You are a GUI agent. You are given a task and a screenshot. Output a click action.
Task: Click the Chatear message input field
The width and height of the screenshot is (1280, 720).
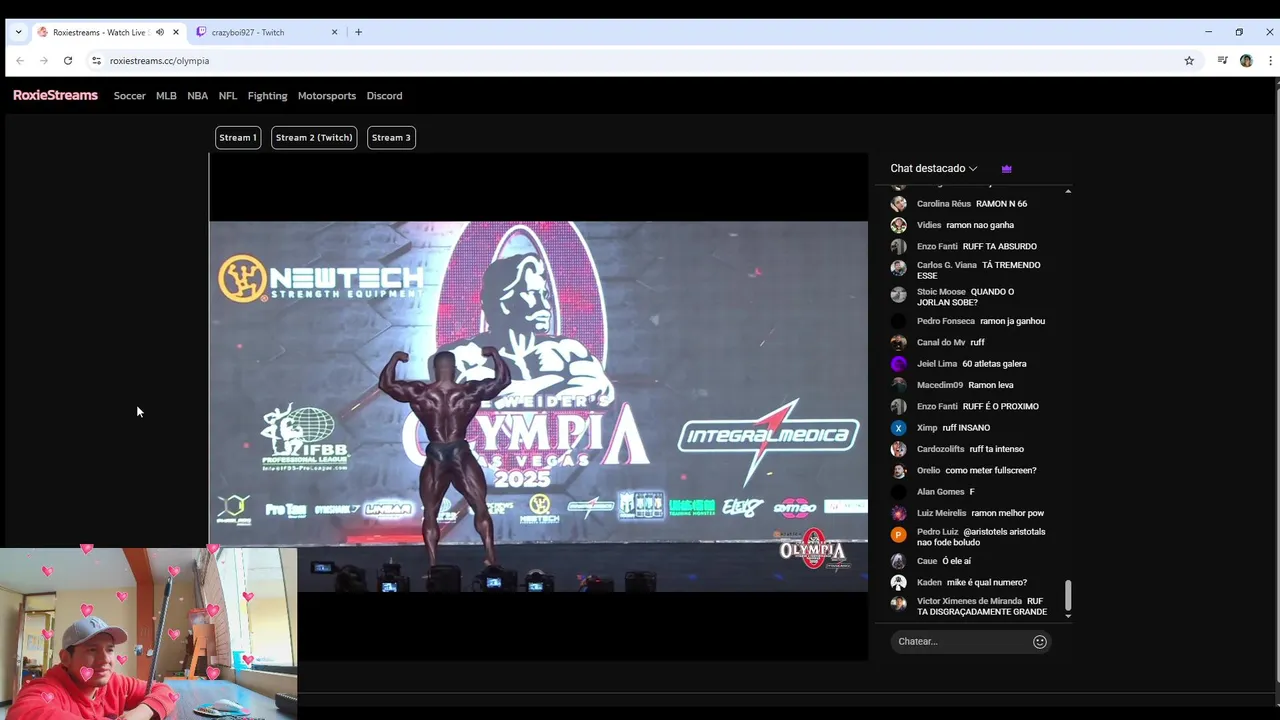pyautogui.click(x=962, y=641)
